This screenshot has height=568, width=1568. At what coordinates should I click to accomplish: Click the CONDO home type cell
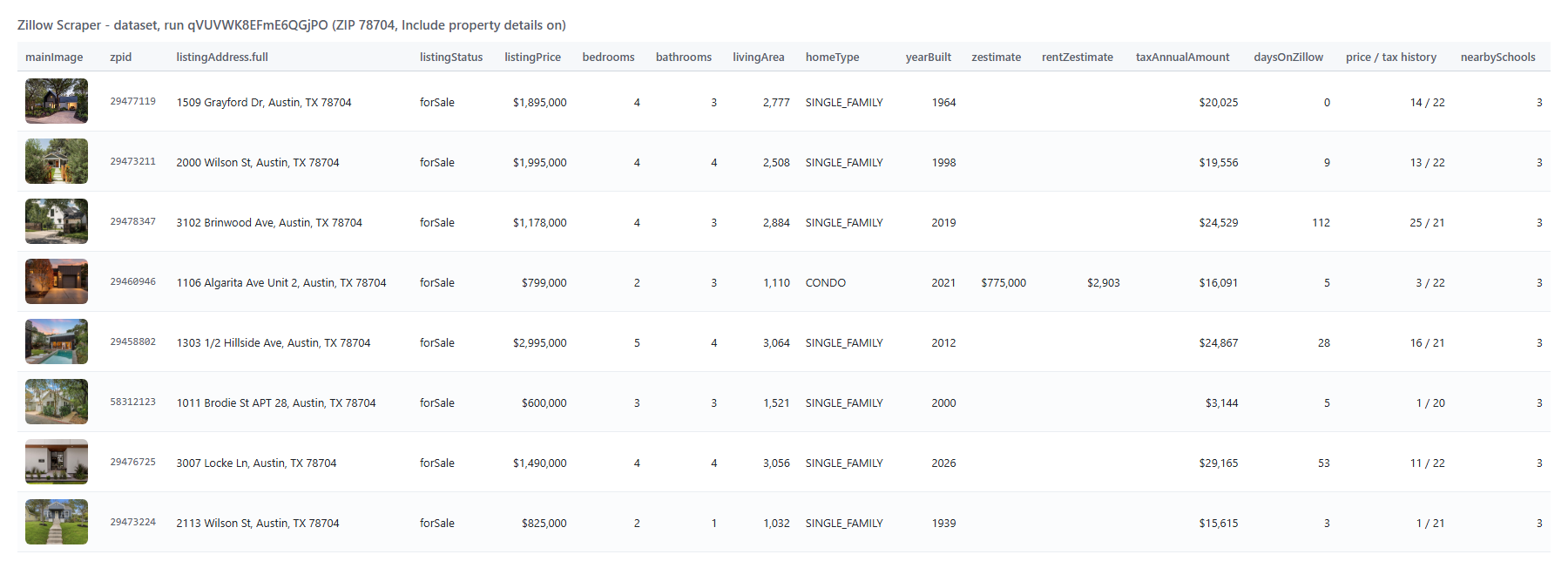pos(826,283)
